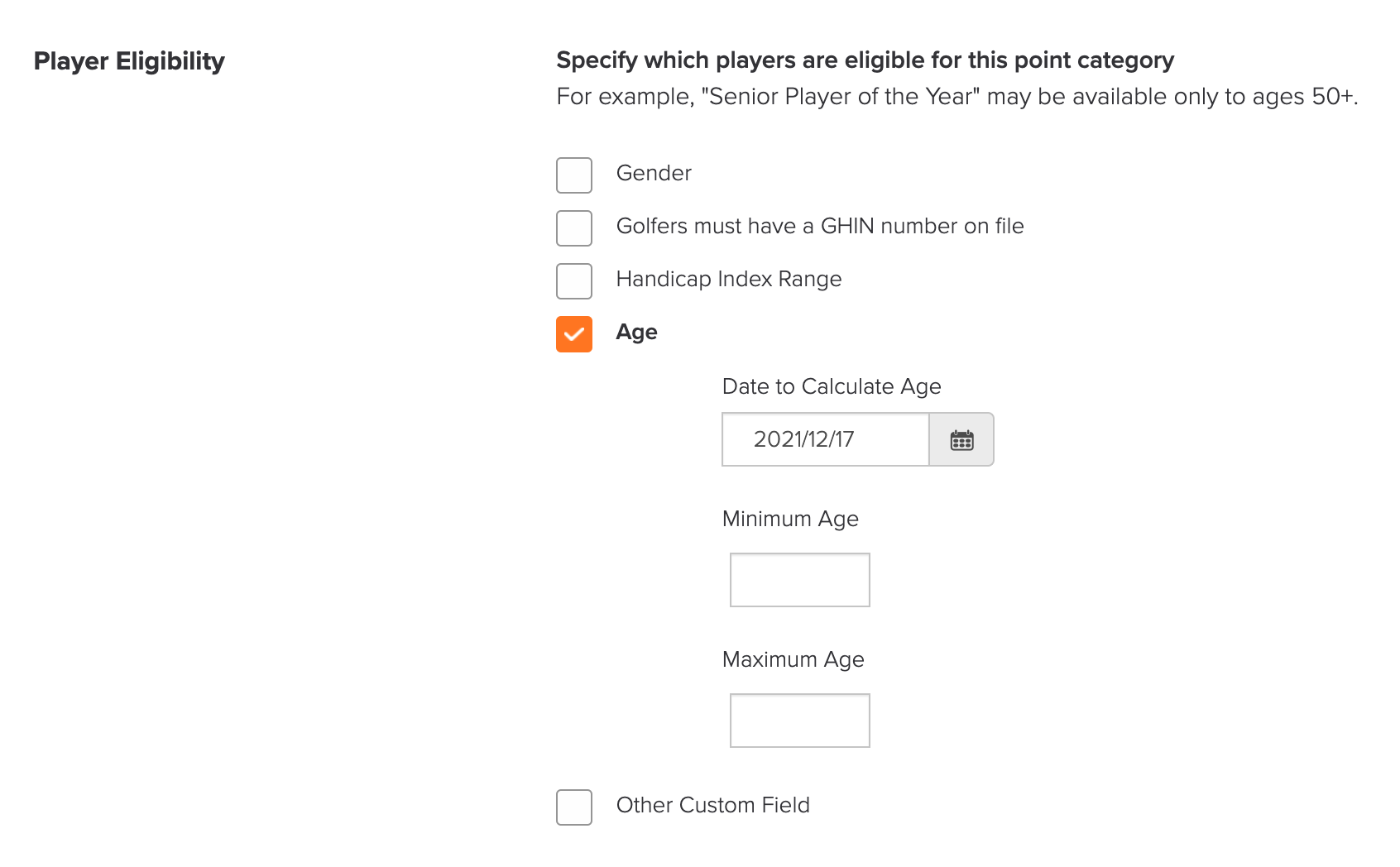Click the Player Eligibility section heading
The width and height of the screenshot is (1400, 867).
pyautogui.click(x=129, y=61)
